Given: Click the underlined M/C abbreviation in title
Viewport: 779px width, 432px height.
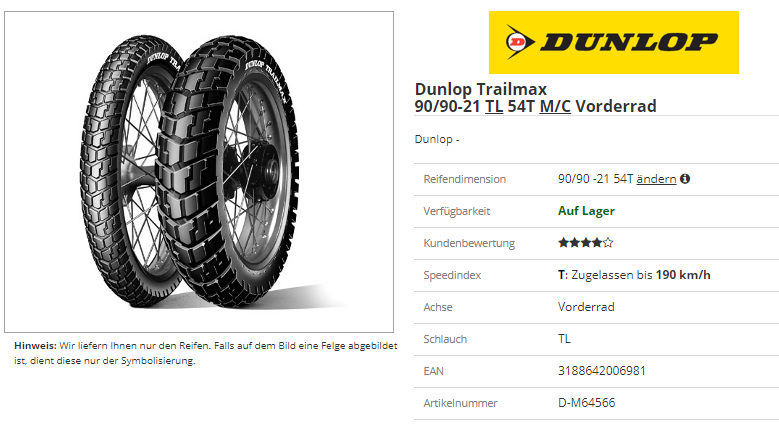Looking at the screenshot, I should point(555,106).
